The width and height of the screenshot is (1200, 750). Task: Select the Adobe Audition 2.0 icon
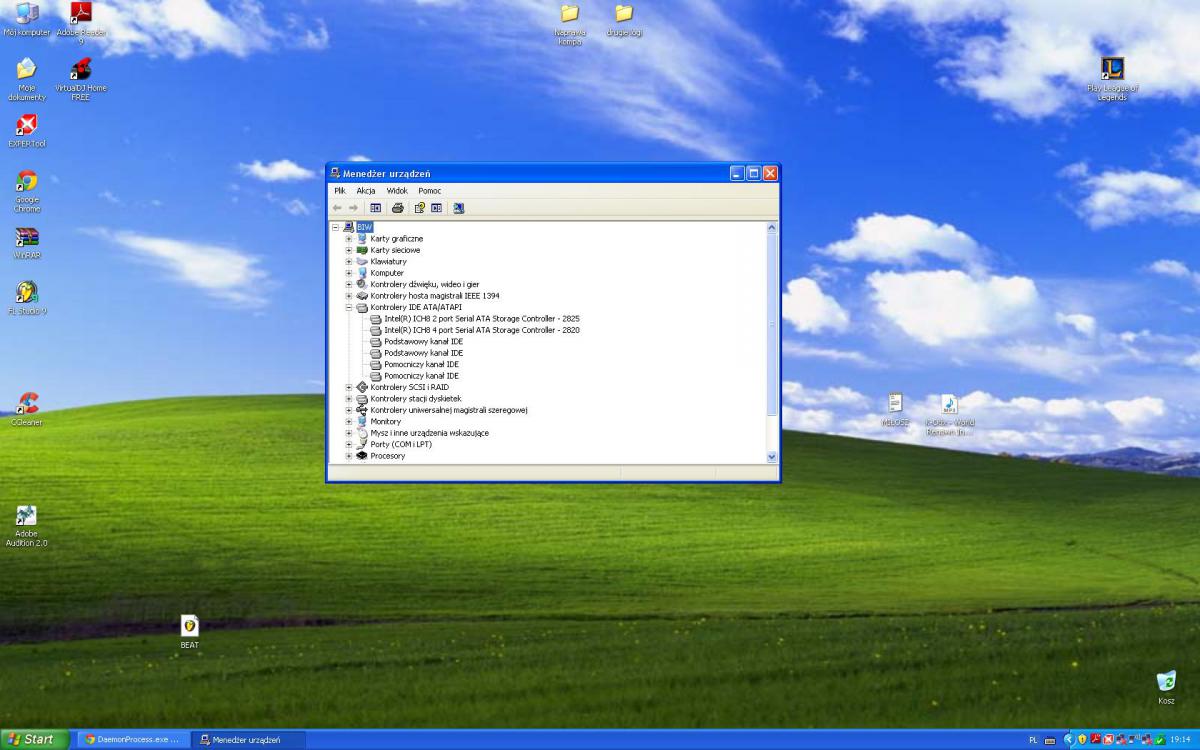27,526
